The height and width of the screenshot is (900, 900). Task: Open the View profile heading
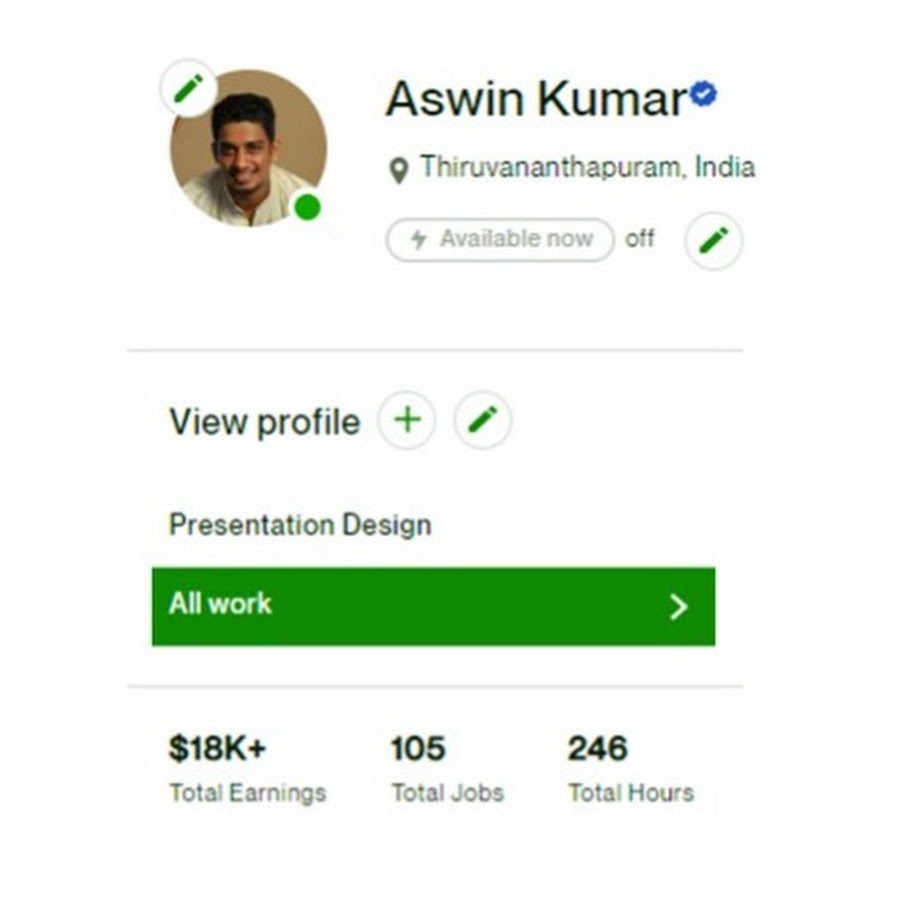click(x=265, y=422)
